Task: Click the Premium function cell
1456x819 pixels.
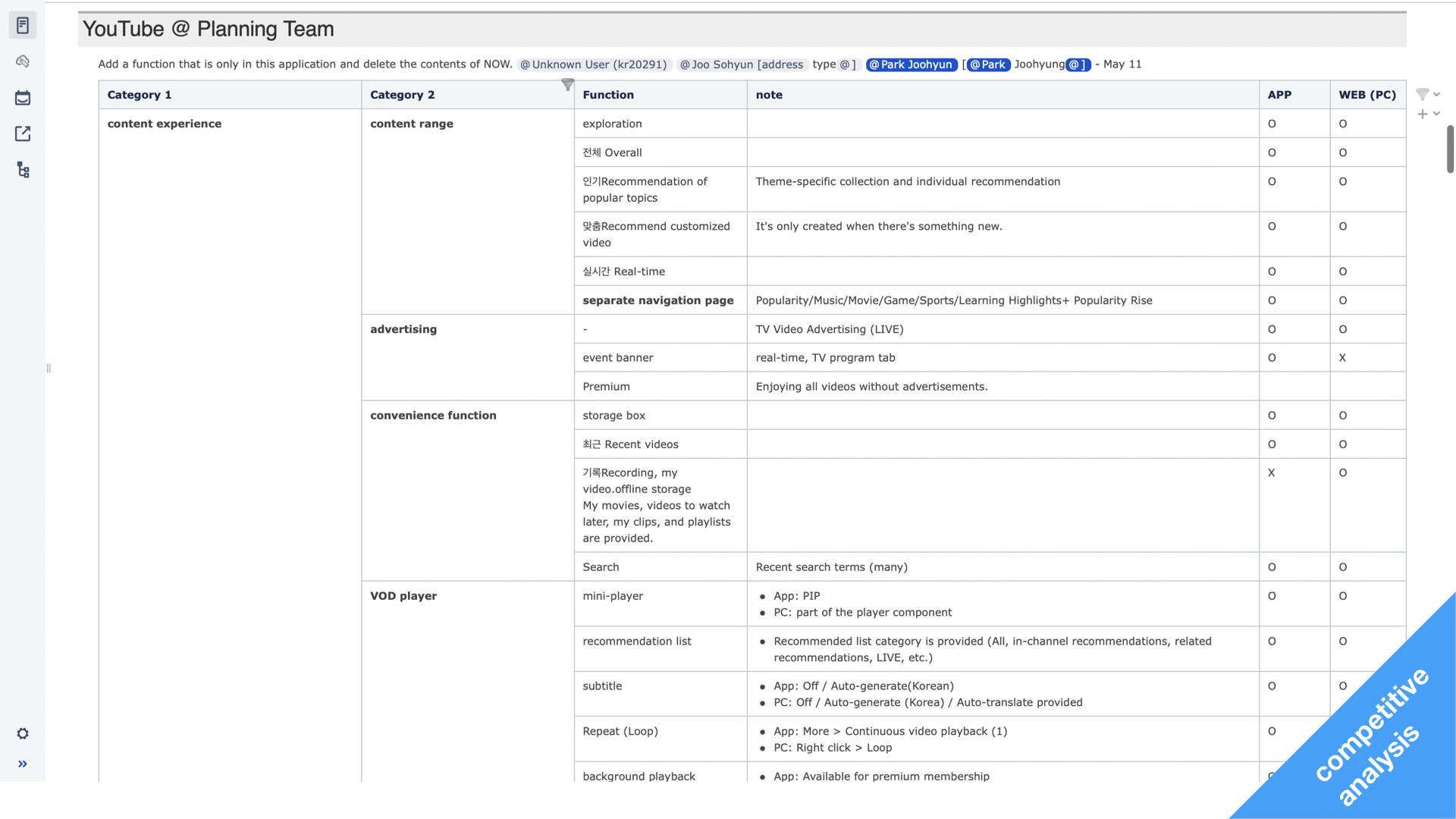Action: 660,387
